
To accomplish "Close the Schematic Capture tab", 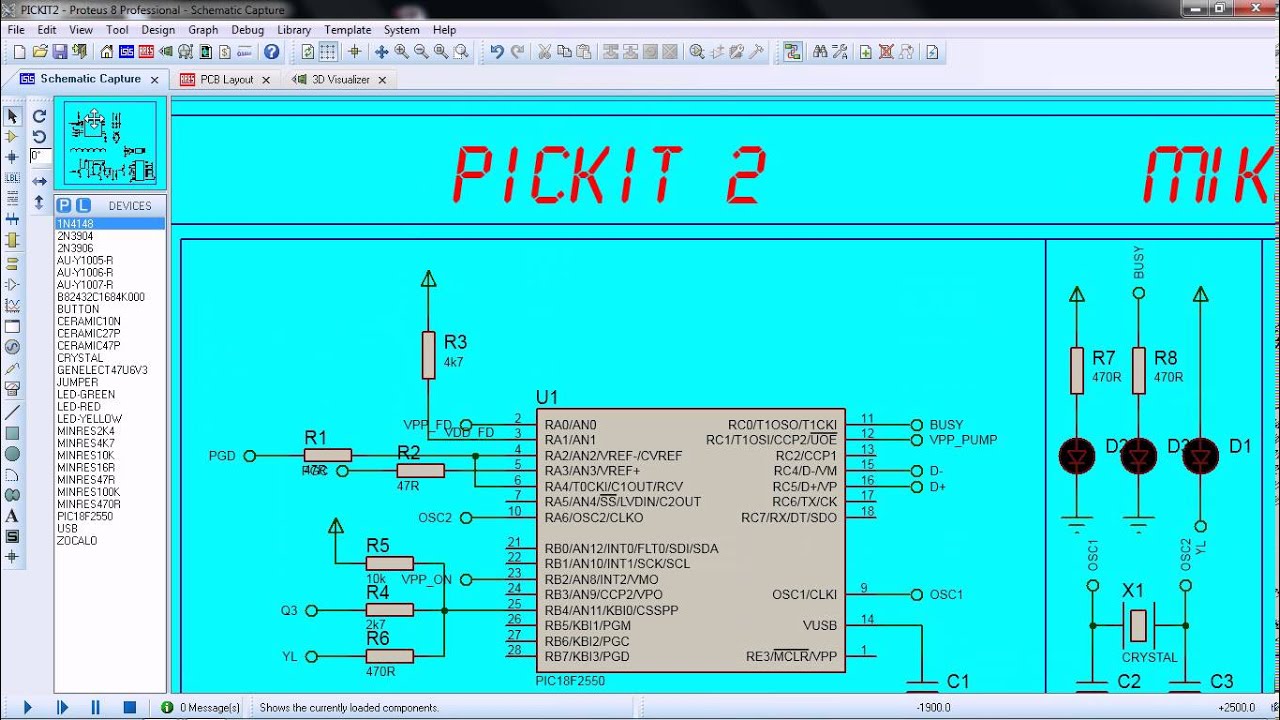I will click(154, 79).
